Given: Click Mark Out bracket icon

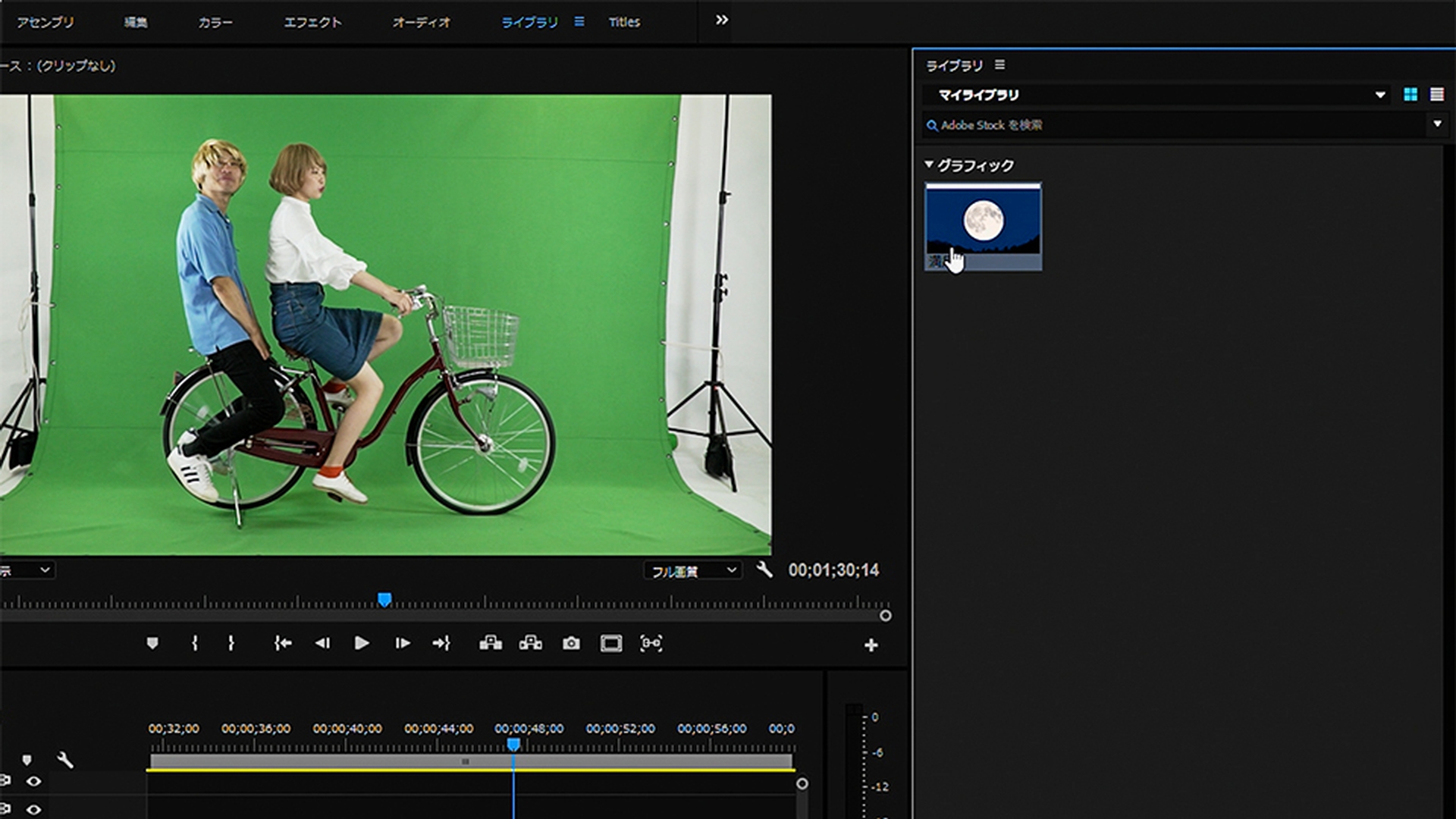Looking at the screenshot, I should tap(231, 644).
